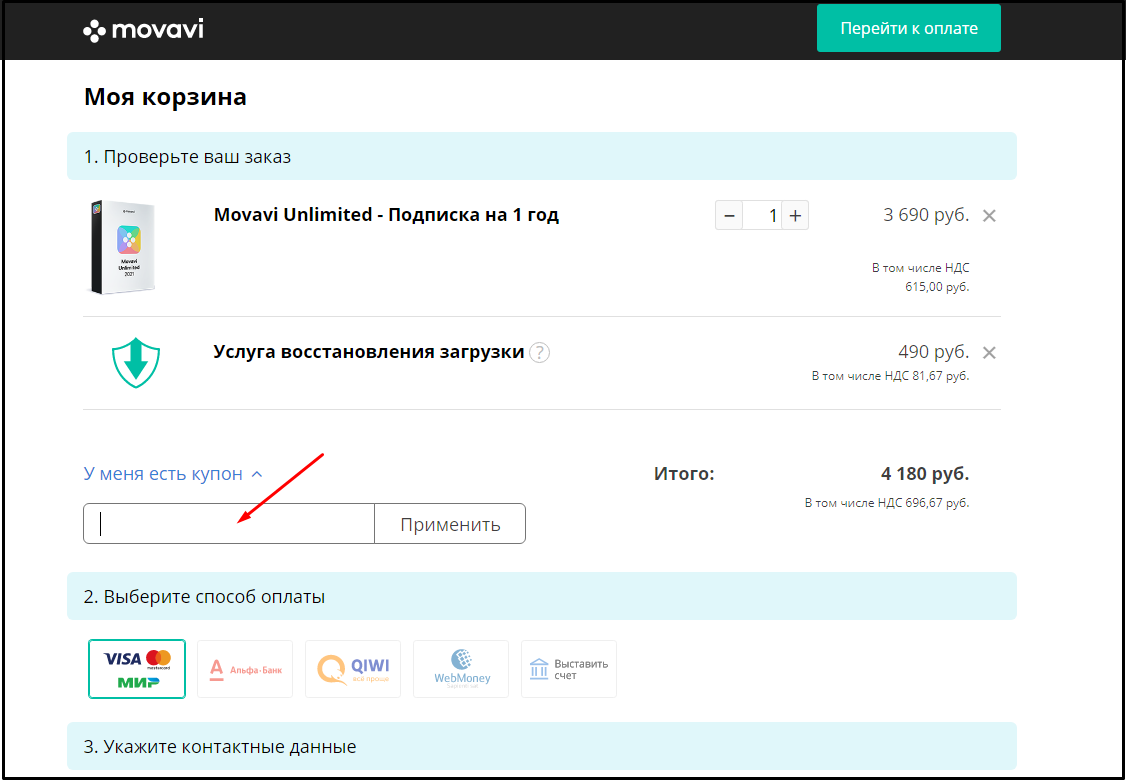Click the В том числе НДС 696,67 руб. text
The height and width of the screenshot is (782, 1126).
coord(887,503)
